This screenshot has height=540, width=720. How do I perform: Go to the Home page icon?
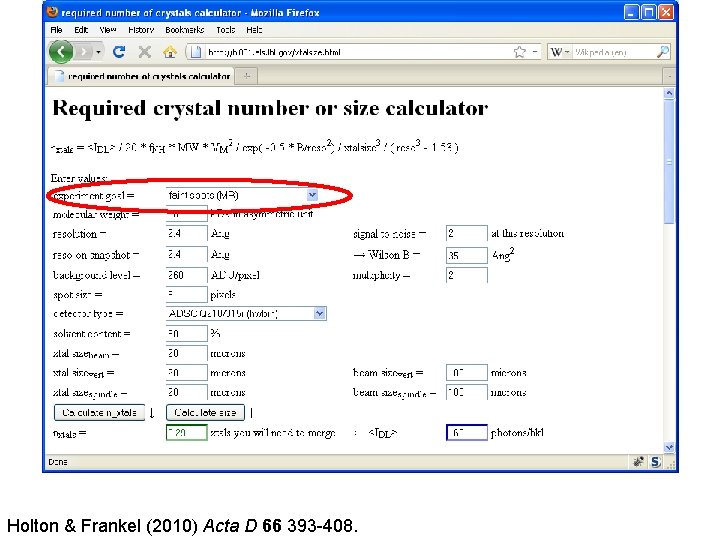click(x=170, y=52)
